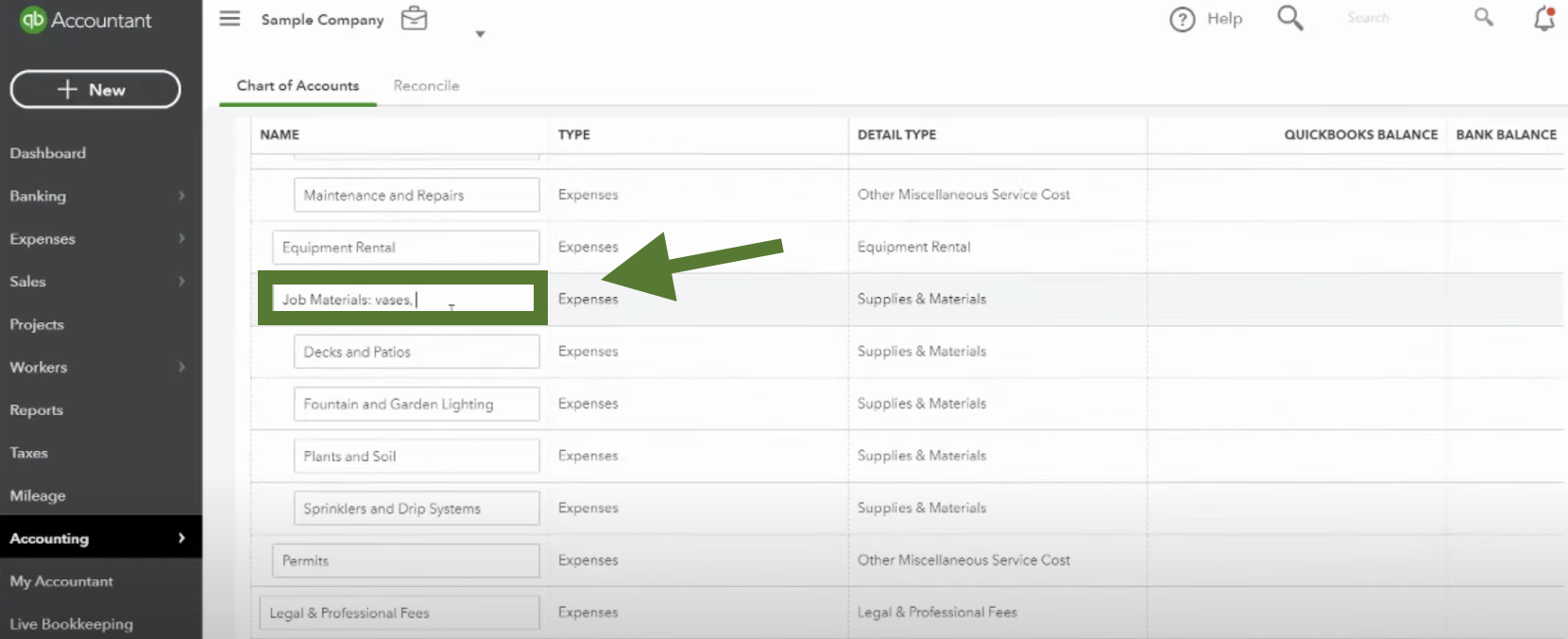This screenshot has height=639, width=1568.
Task: Open dropdown arrow below briefcase icon
Action: tap(480, 34)
